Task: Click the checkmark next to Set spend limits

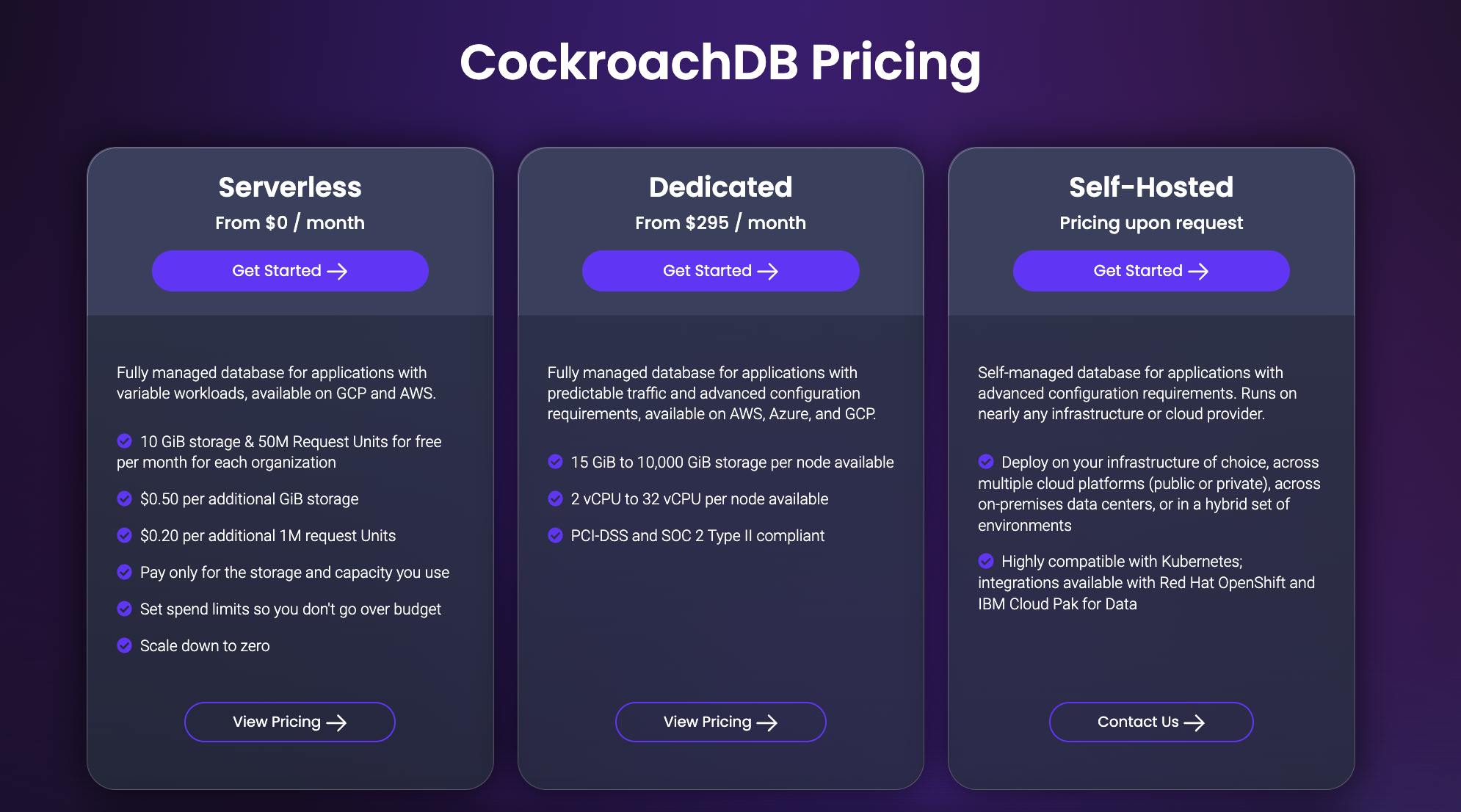Action: 125,609
